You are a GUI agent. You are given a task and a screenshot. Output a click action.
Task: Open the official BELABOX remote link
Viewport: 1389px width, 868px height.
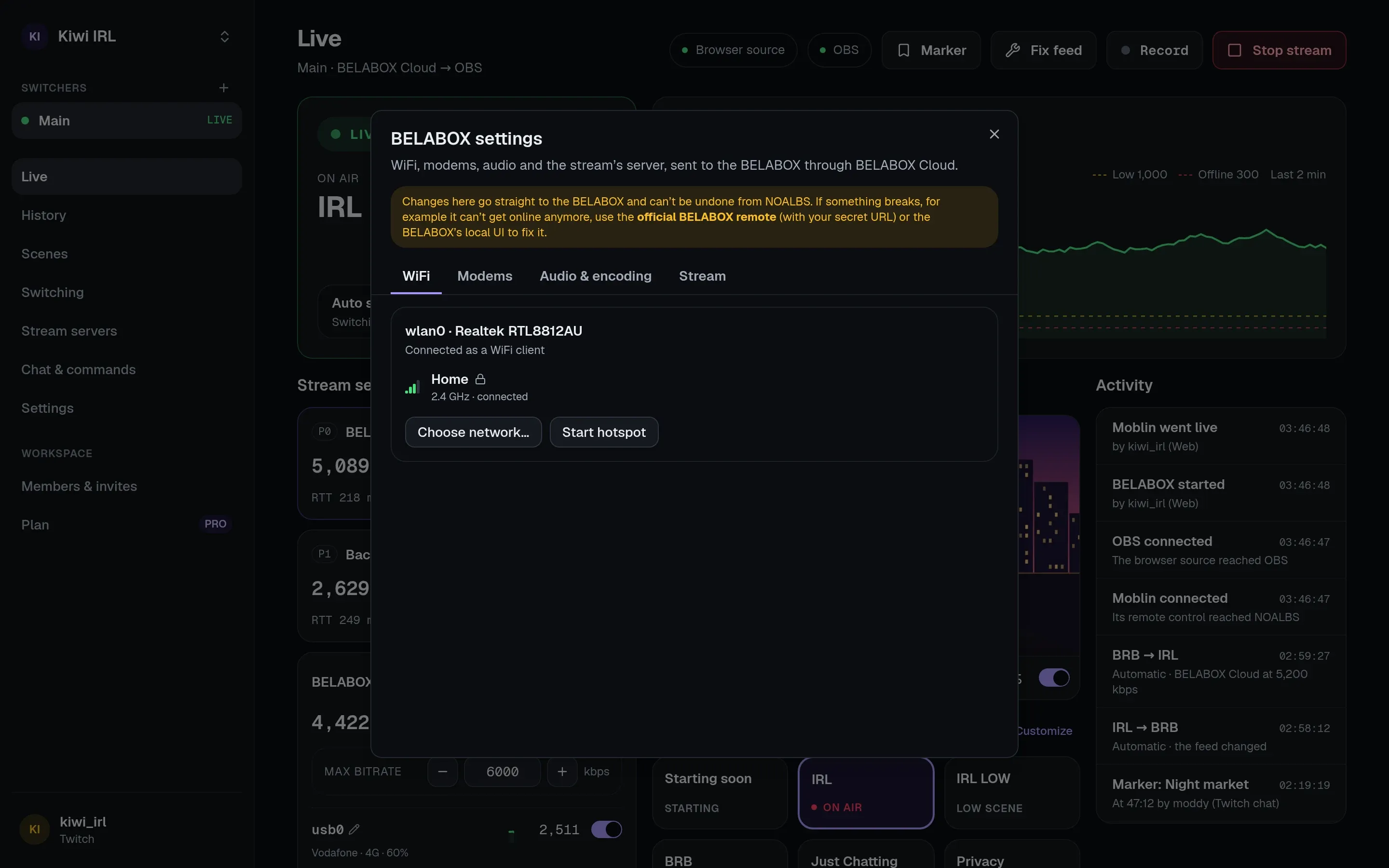(x=706, y=217)
